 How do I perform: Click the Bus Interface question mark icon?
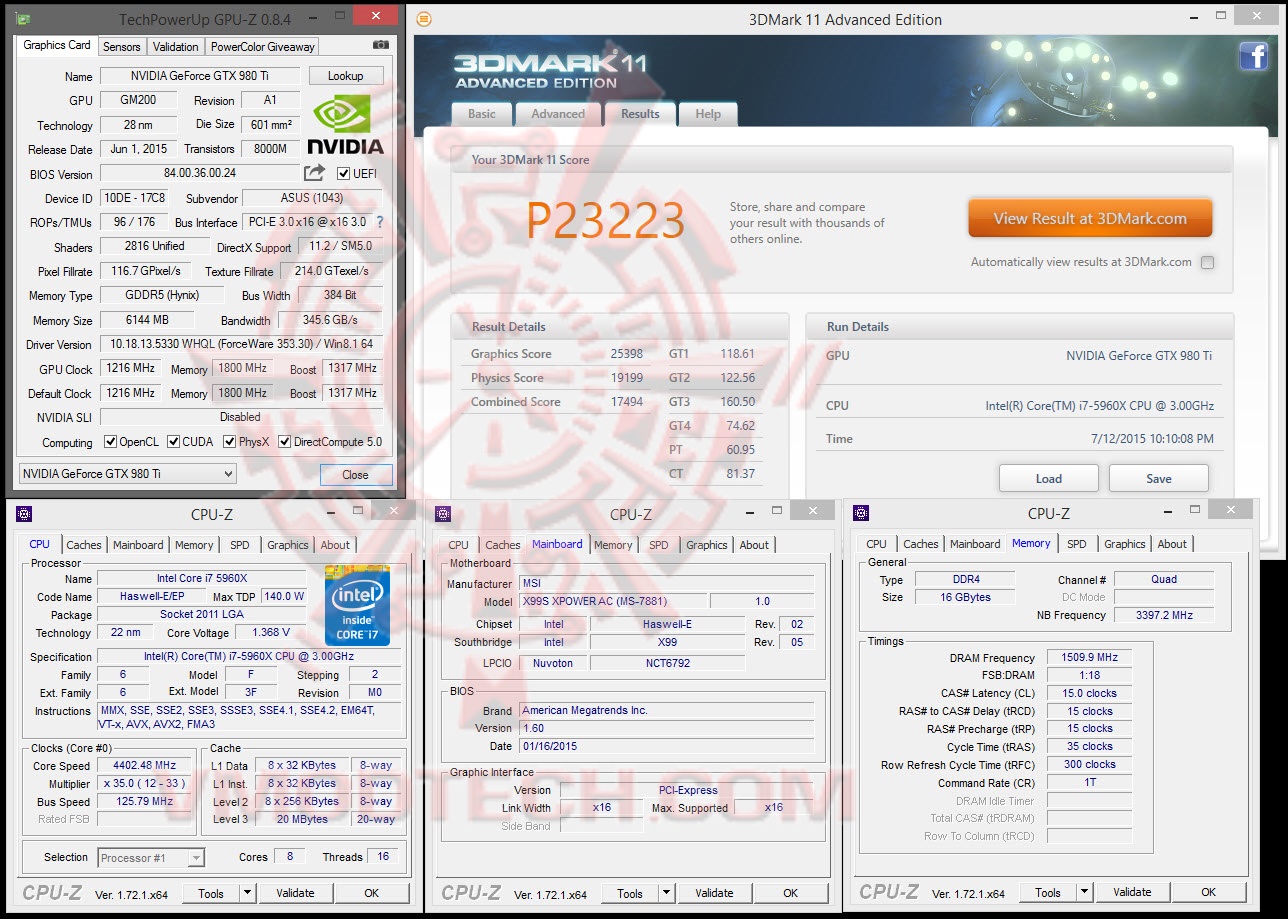[x=379, y=222]
